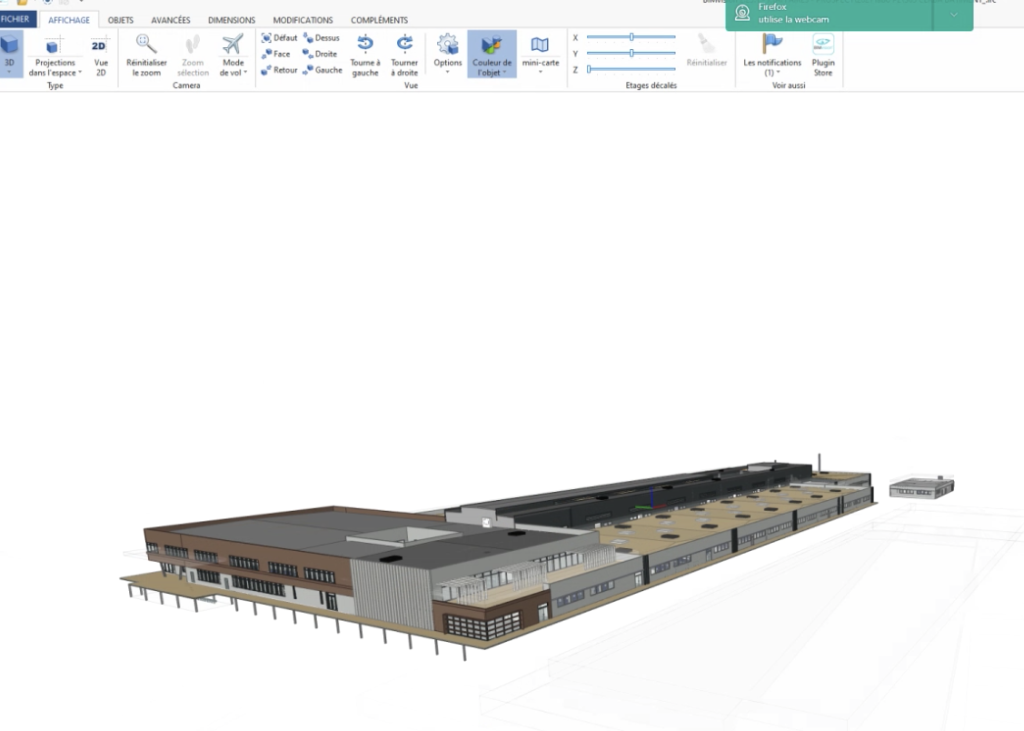Switch to the Gauche side view
Screen dimensions: 1024x731
(322, 70)
